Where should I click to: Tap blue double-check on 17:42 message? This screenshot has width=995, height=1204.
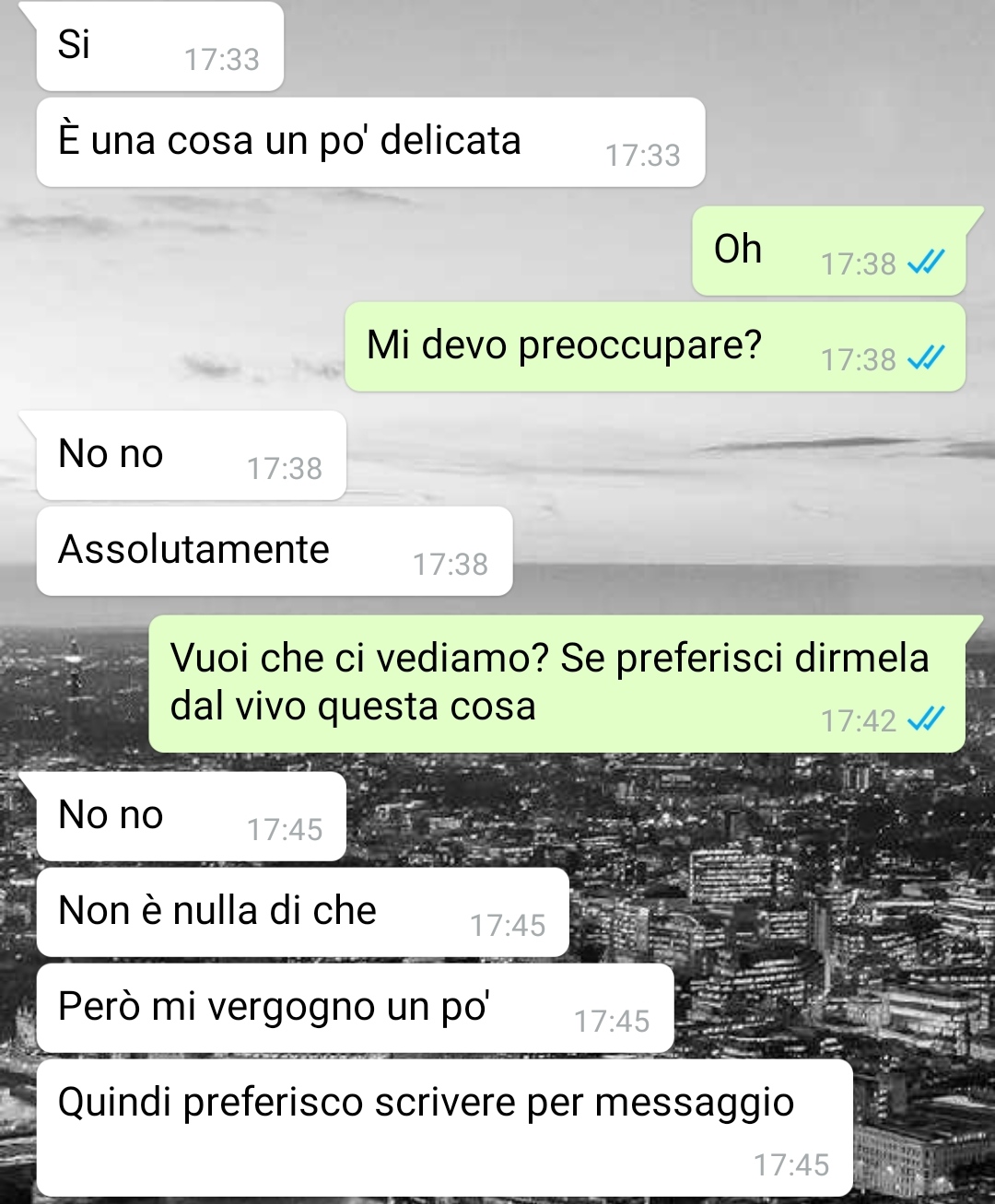click(926, 719)
